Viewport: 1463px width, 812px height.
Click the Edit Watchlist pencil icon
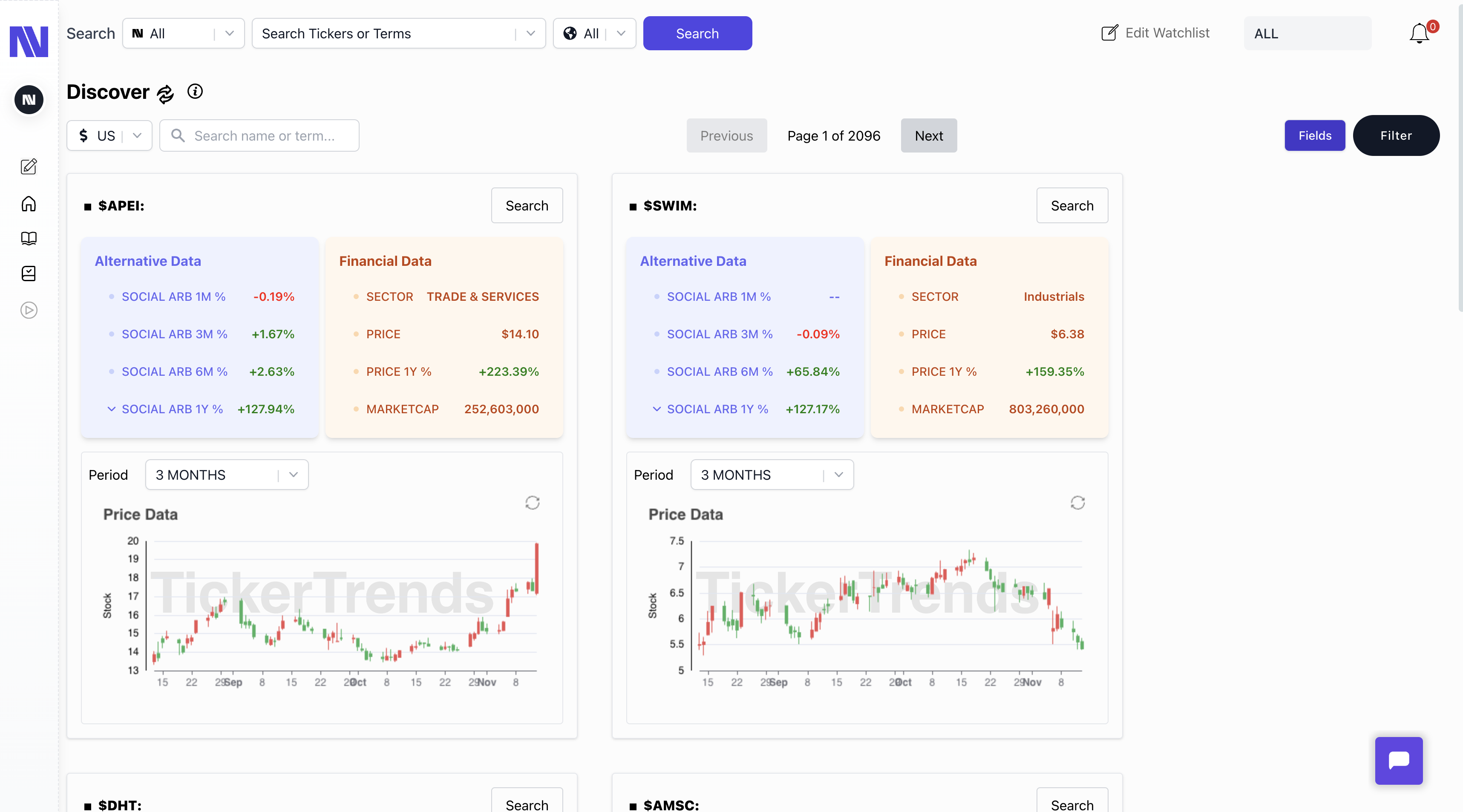pyautogui.click(x=1110, y=33)
